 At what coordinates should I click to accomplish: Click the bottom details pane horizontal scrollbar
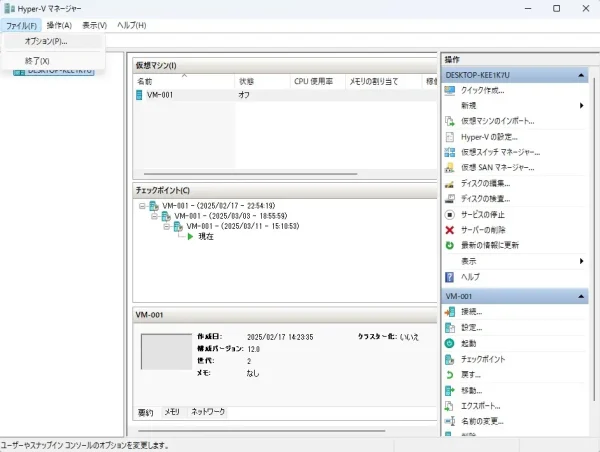pos(262,431)
